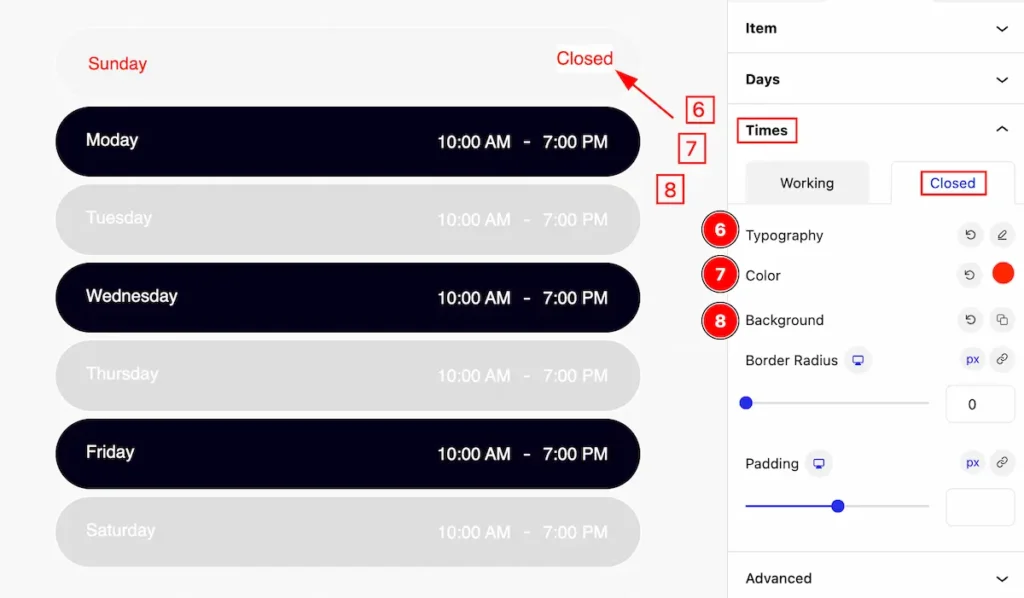Open the red Color swatch picker

click(1002, 274)
